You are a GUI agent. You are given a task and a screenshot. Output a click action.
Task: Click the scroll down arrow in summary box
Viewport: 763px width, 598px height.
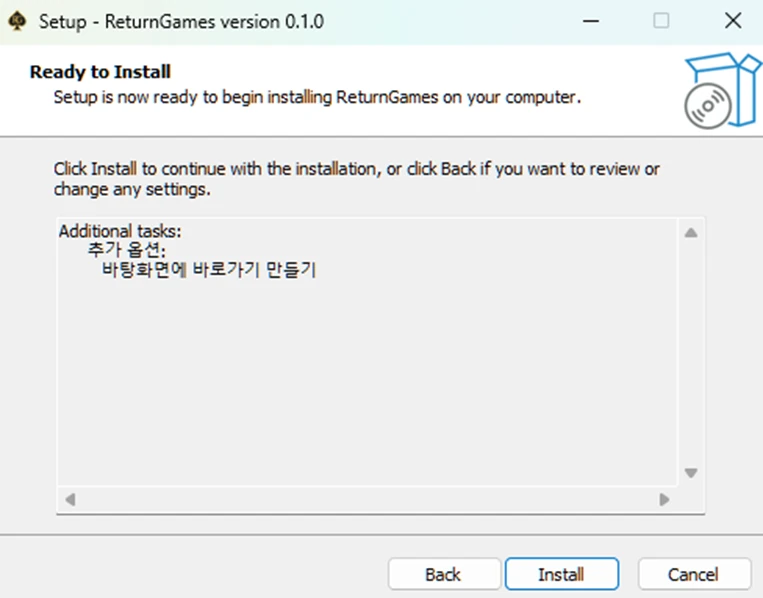[x=691, y=472]
